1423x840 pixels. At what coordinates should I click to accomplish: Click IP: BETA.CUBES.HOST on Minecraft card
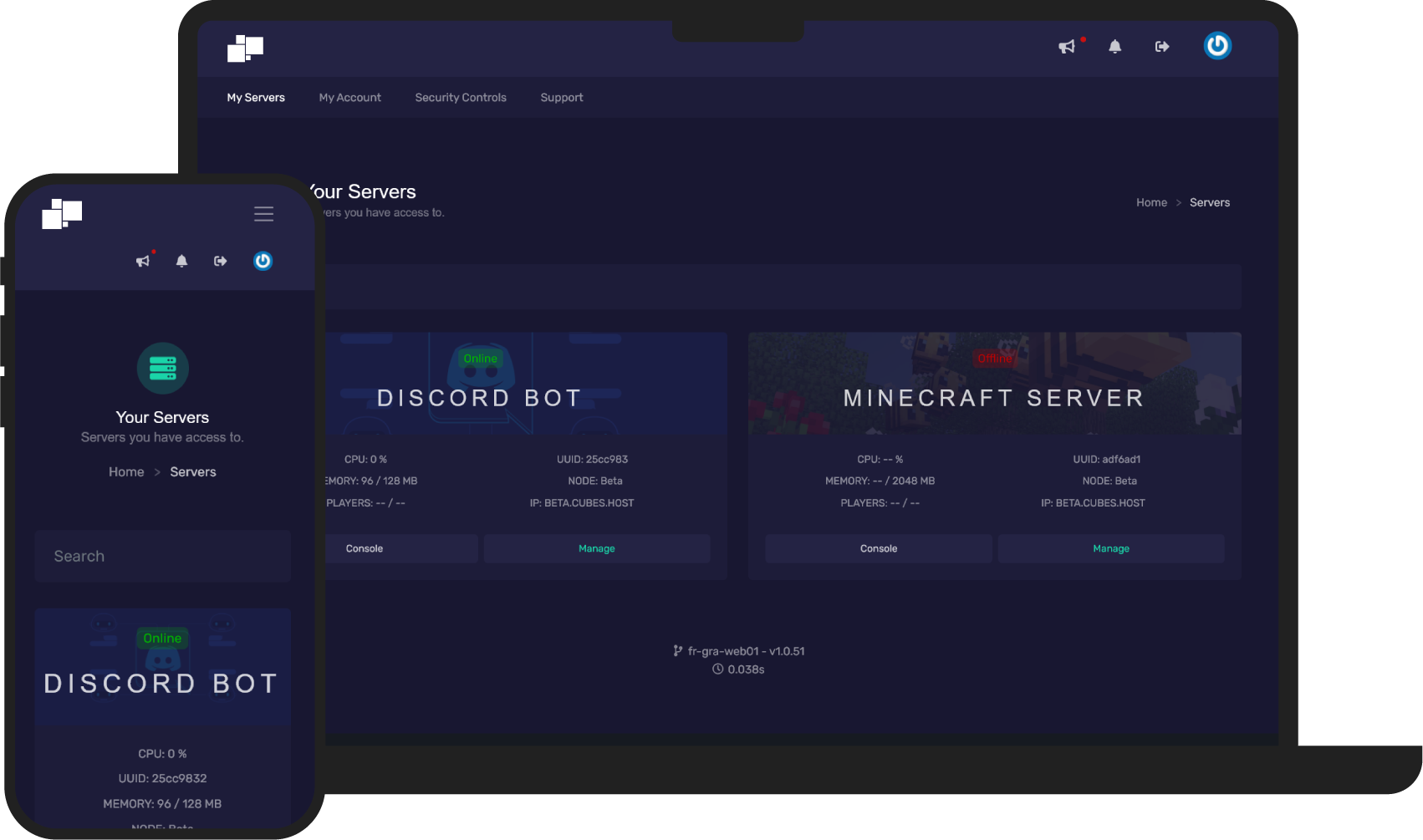[x=1093, y=503]
